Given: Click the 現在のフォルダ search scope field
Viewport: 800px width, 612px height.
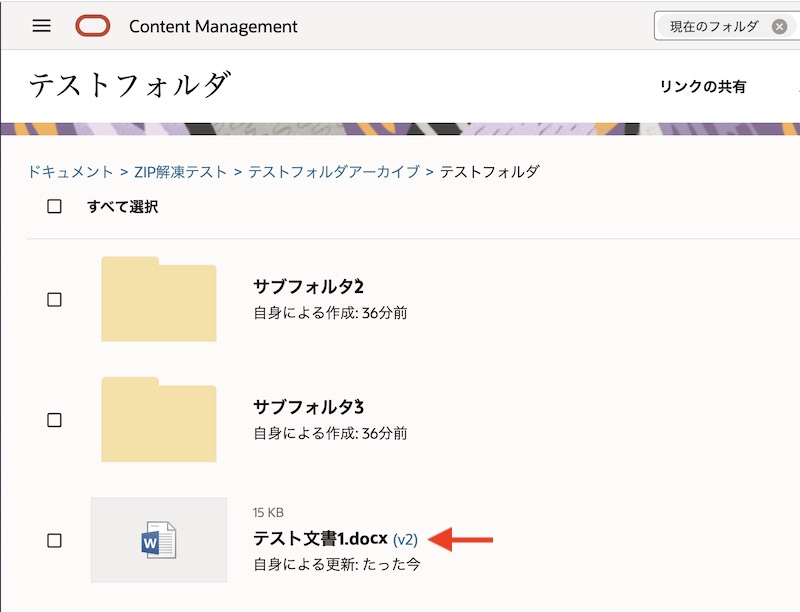Looking at the screenshot, I should [714, 27].
